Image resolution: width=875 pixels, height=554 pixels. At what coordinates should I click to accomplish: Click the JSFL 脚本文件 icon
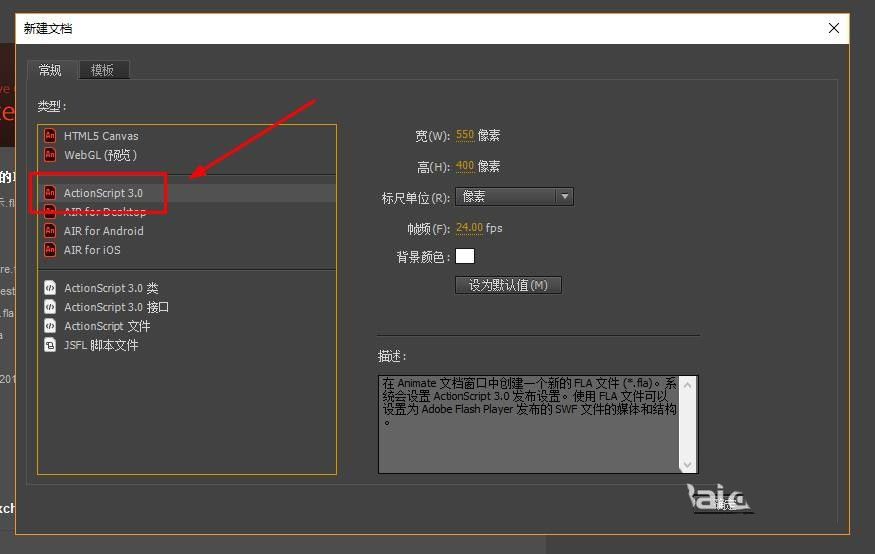click(x=50, y=345)
